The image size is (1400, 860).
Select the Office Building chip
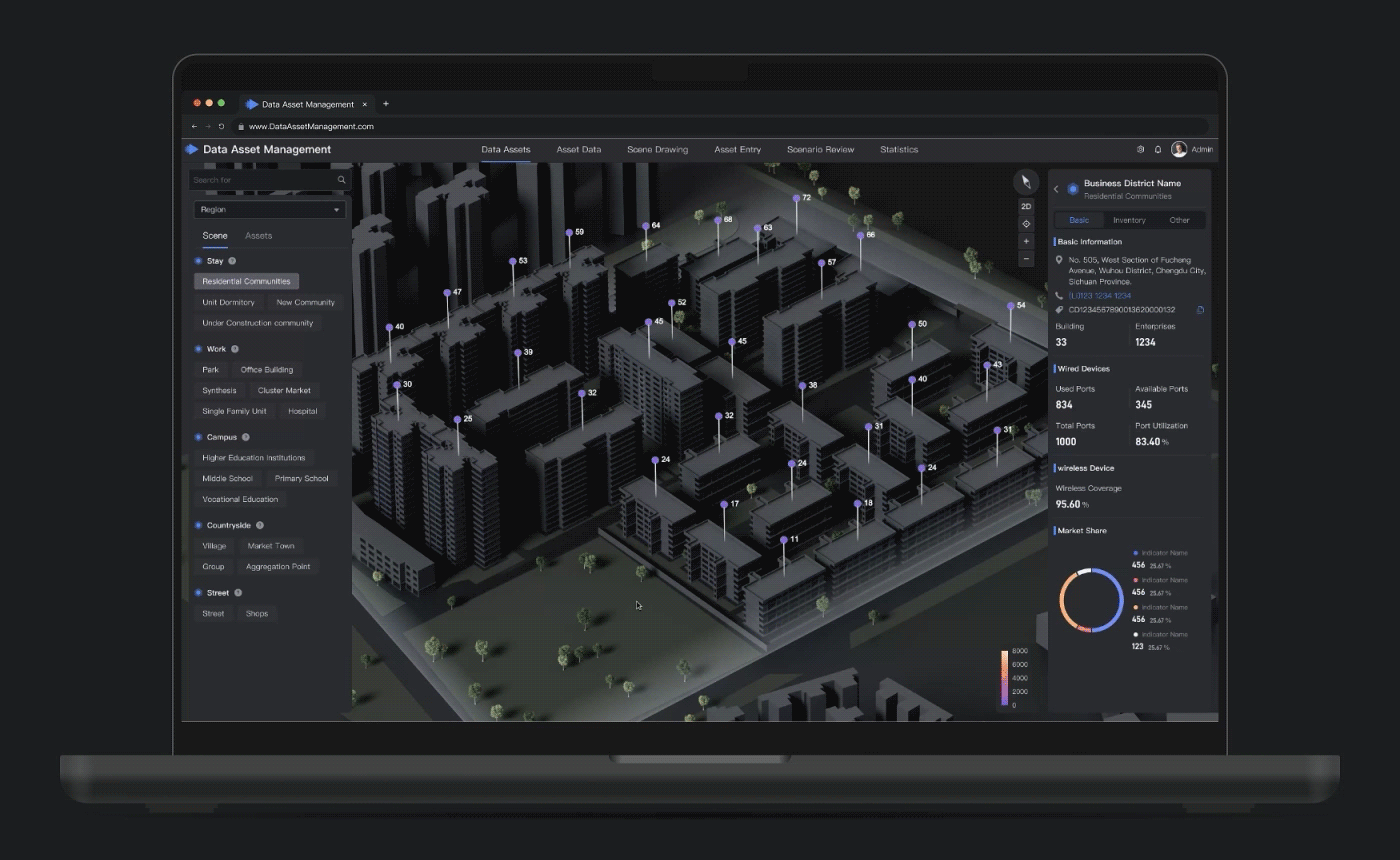(x=267, y=370)
